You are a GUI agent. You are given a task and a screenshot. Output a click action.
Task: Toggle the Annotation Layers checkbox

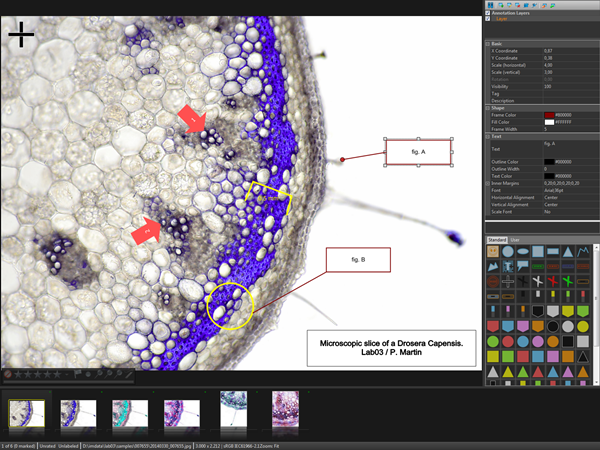click(x=488, y=13)
